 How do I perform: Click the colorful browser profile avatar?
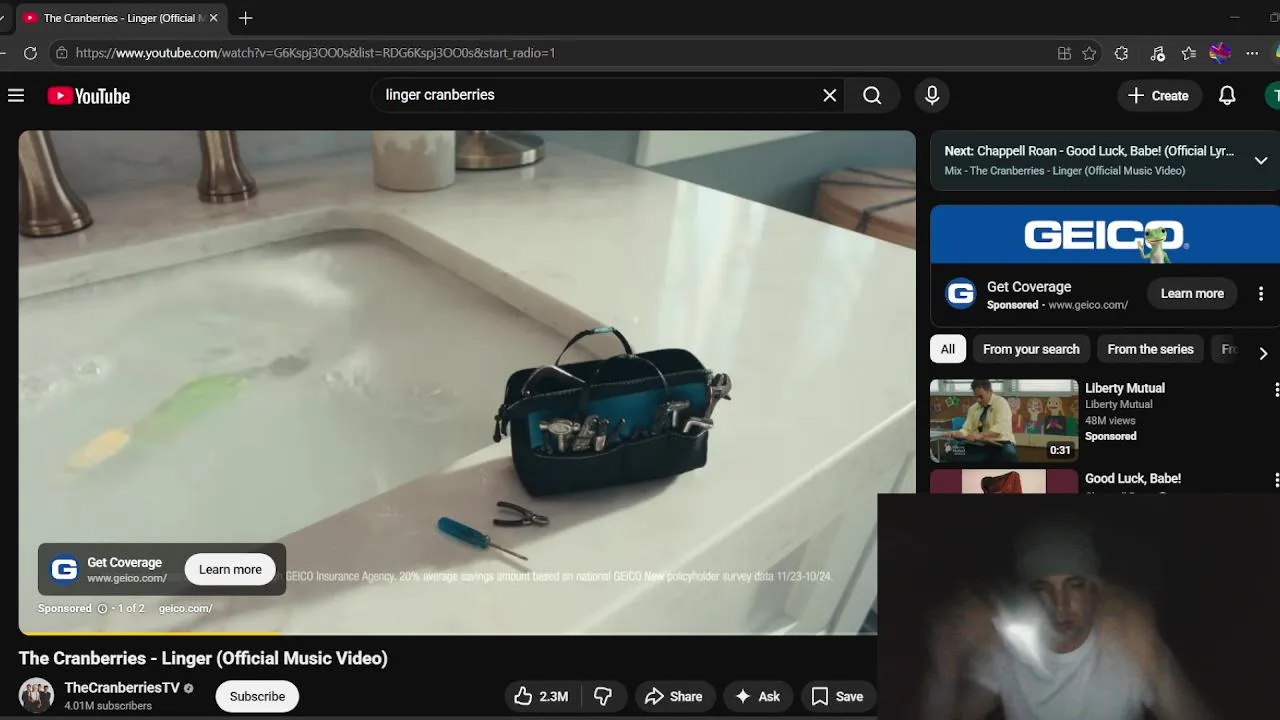[x=1220, y=53]
